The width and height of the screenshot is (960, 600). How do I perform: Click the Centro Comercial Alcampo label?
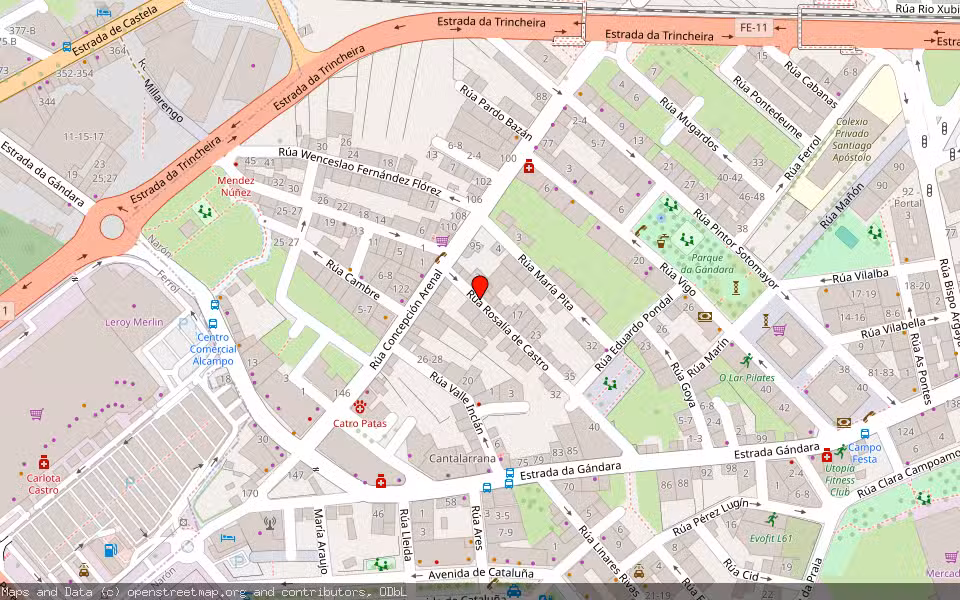click(212, 349)
